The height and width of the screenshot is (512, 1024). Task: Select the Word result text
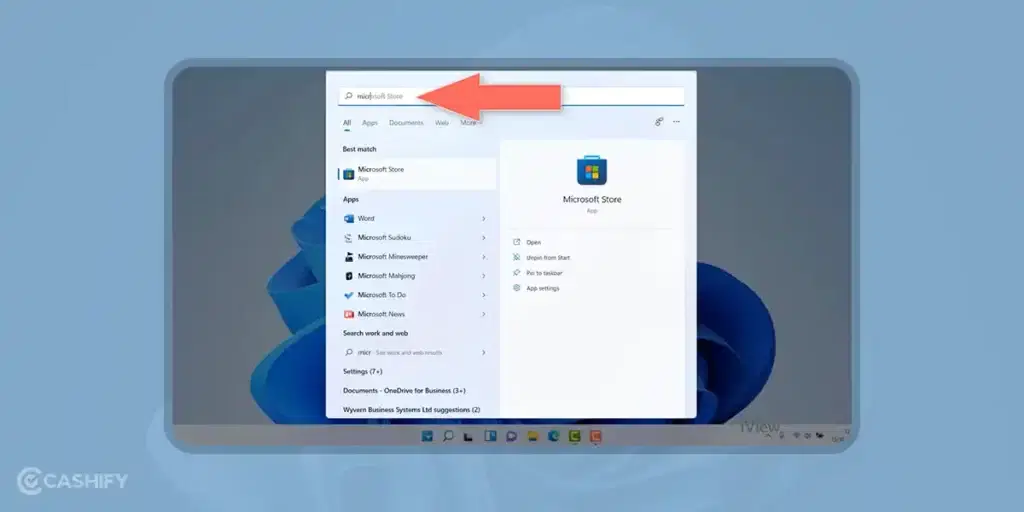pos(366,219)
